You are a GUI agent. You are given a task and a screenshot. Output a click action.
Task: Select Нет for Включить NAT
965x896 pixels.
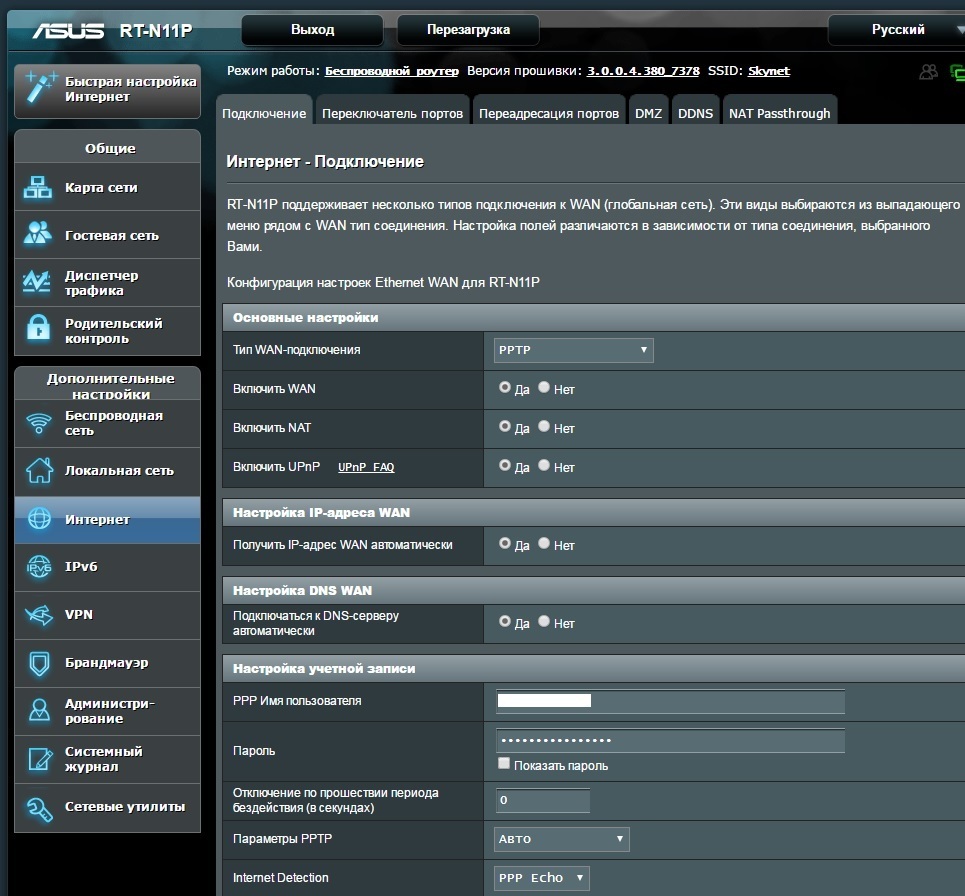(544, 426)
